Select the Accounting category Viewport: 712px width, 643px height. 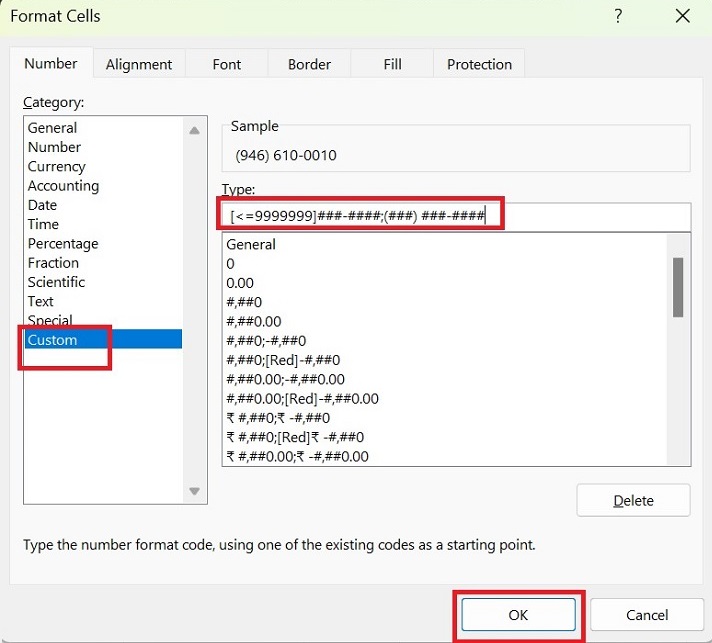pyautogui.click(x=63, y=186)
